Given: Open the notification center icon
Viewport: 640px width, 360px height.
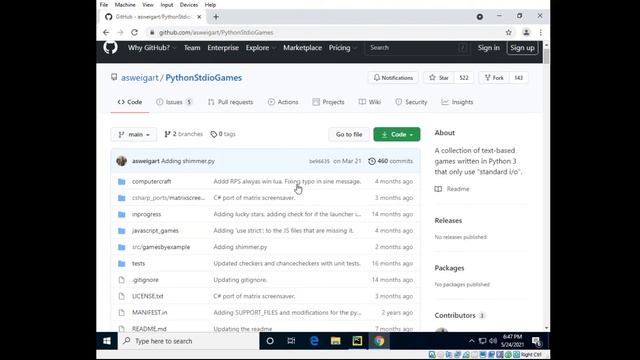Looking at the screenshot, I should (536, 341).
